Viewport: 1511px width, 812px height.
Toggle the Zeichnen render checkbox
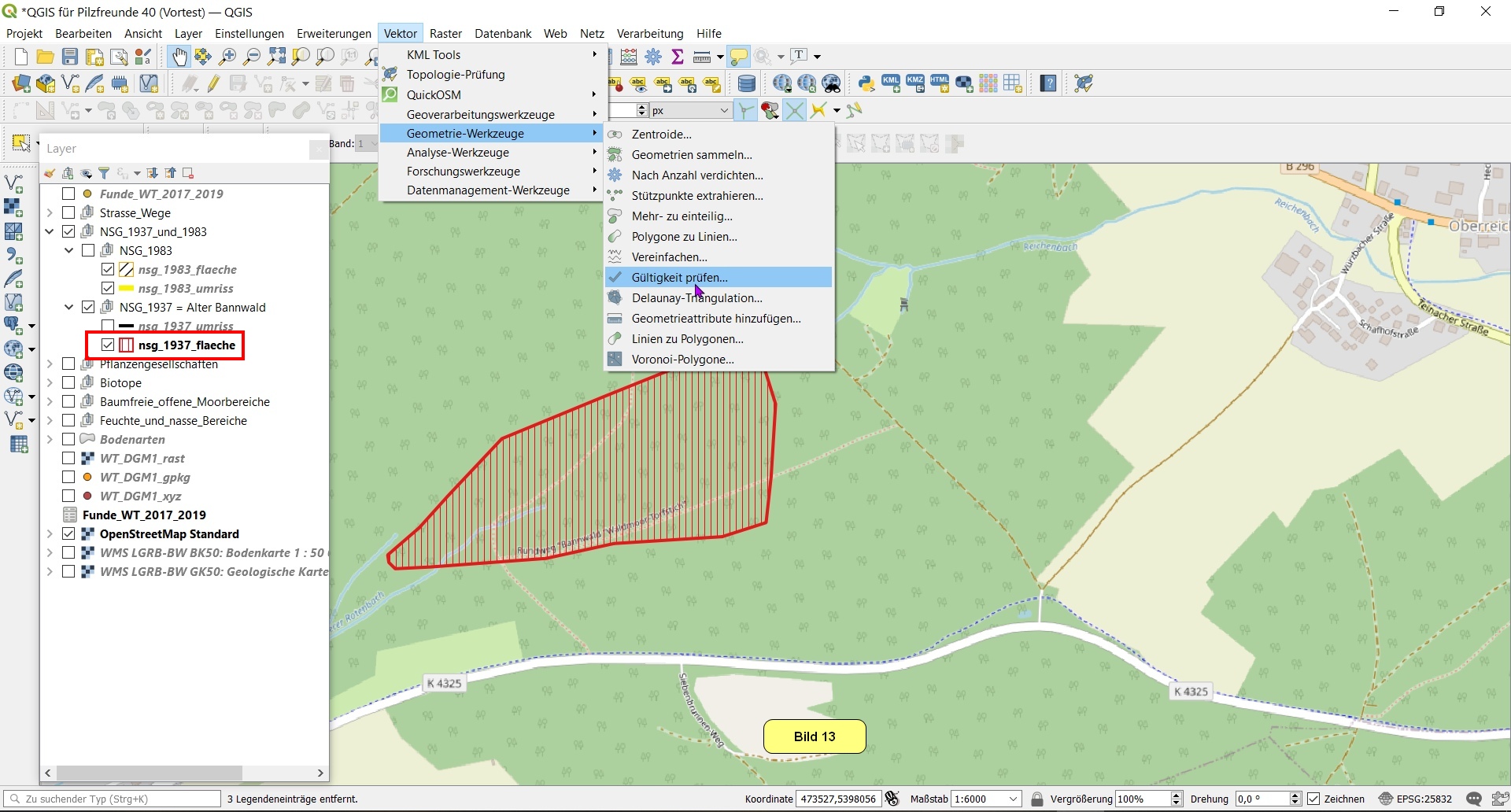1313,799
